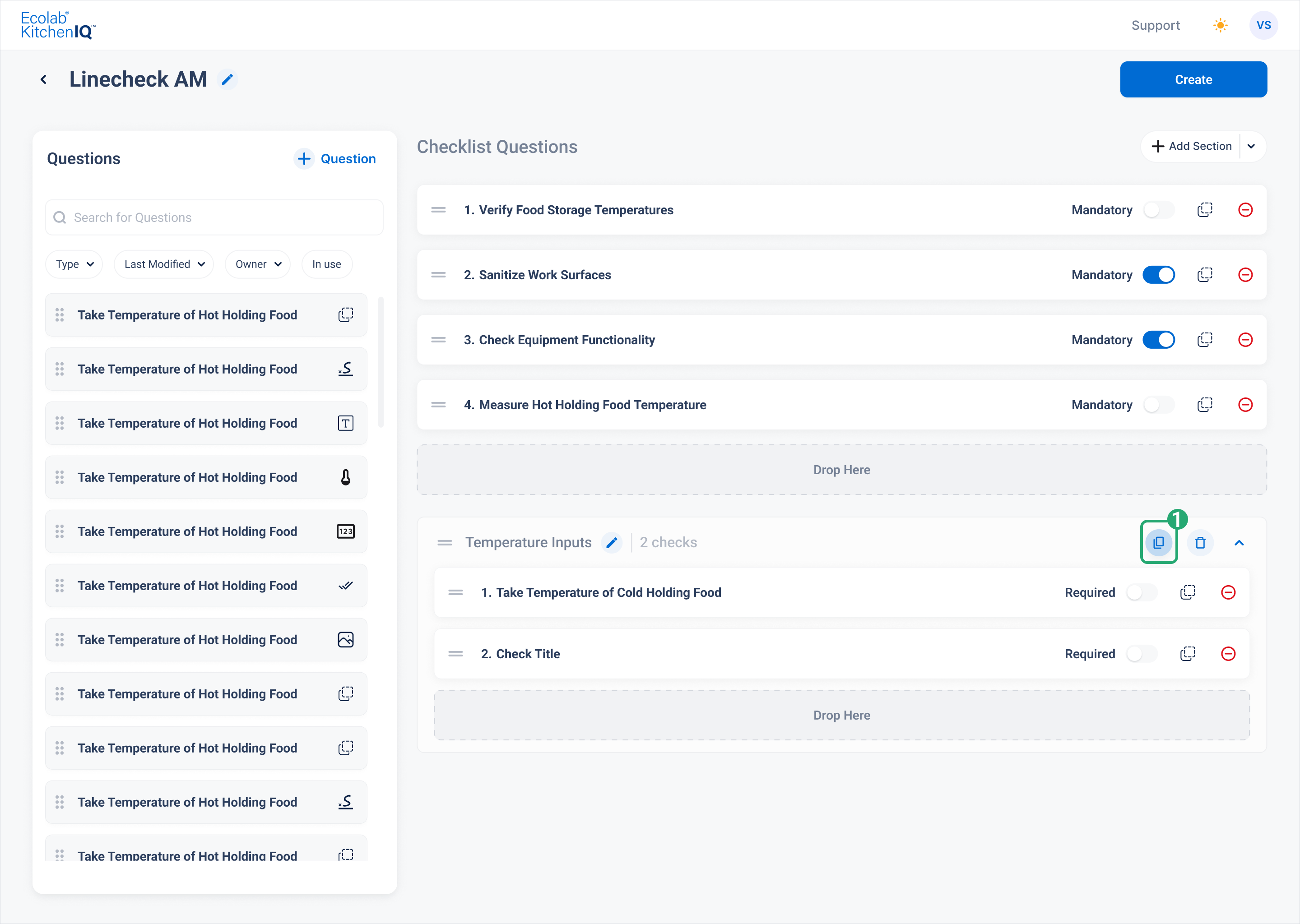Screen dimensions: 1300x924
Task: Rename the Temperature Inputs section via pencil
Action: (x=612, y=543)
